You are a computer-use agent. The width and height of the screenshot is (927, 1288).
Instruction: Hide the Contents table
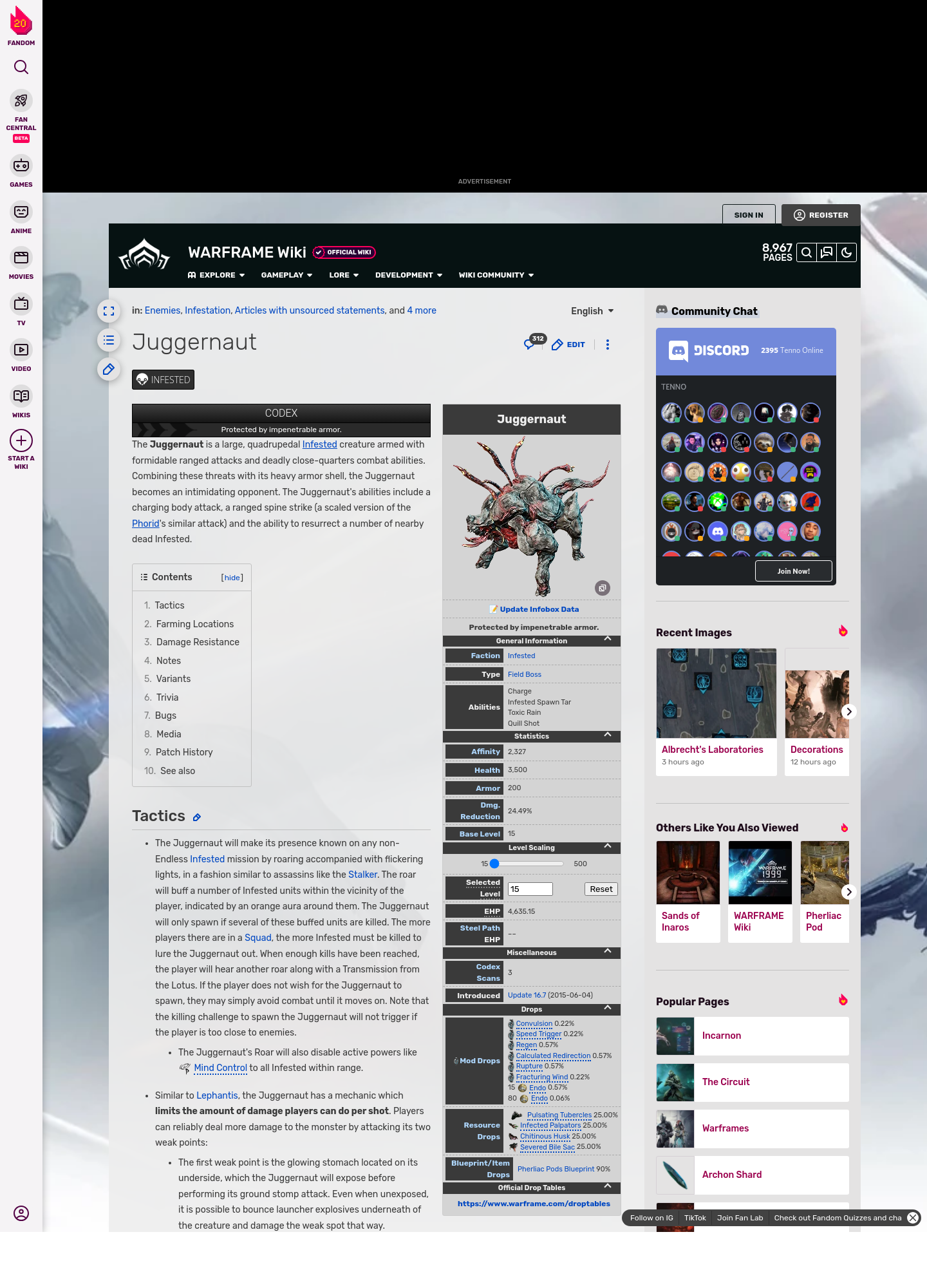(232, 578)
